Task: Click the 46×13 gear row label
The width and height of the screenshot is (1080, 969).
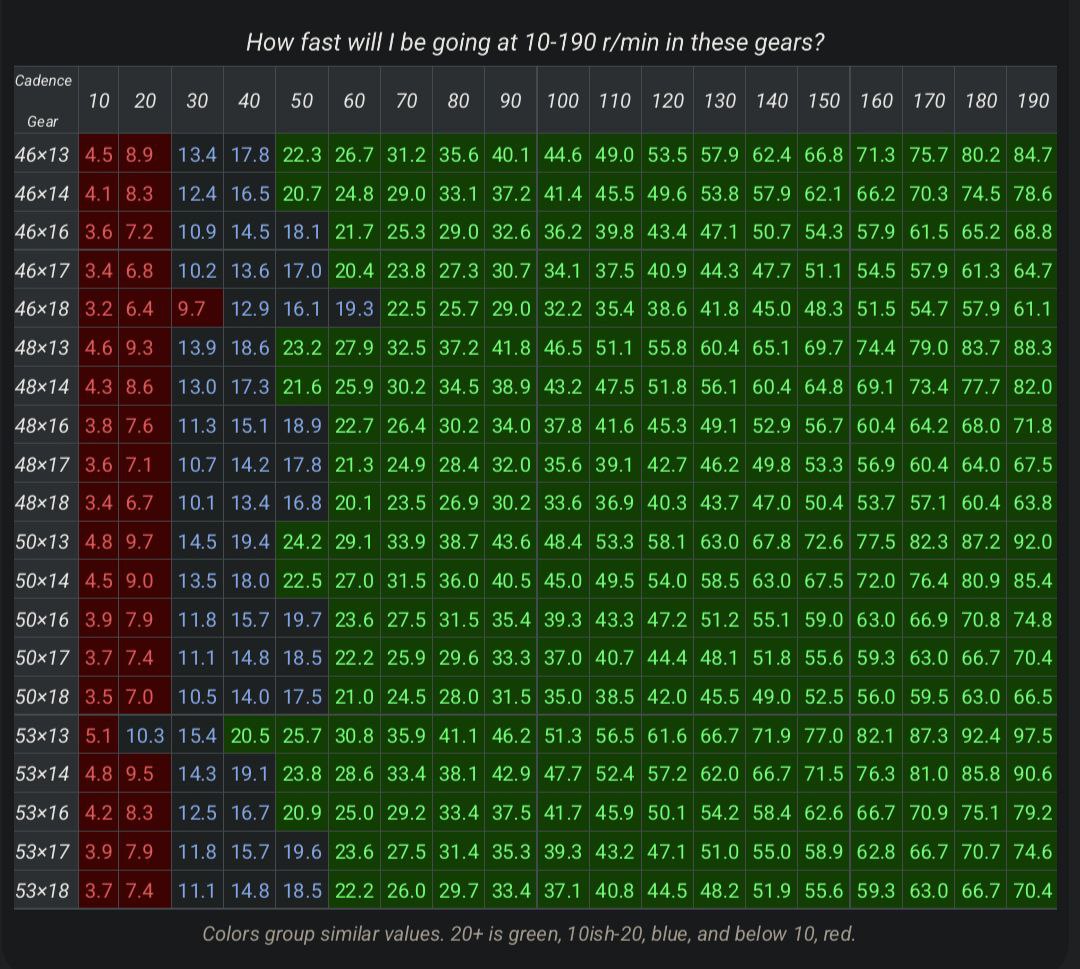Action: [x=43, y=154]
